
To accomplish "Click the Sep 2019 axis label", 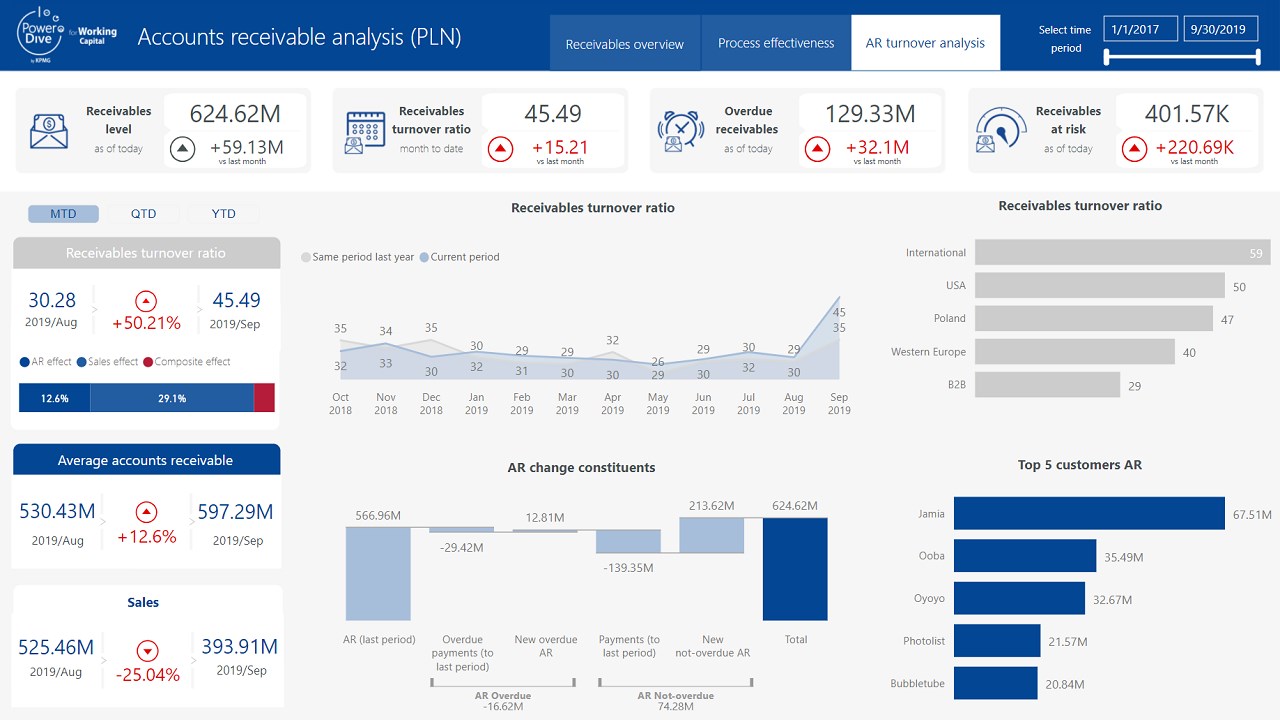I will tap(839, 404).
